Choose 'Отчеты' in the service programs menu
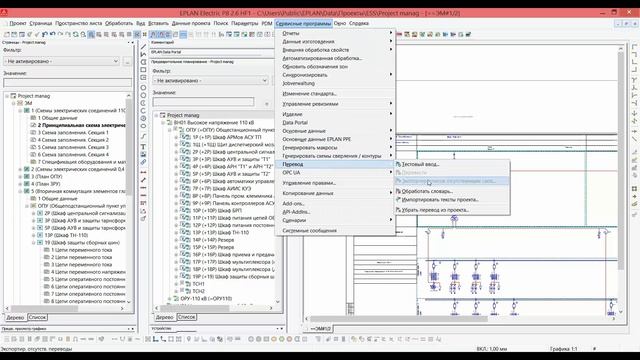This screenshot has width=640, height=360. coord(335,33)
